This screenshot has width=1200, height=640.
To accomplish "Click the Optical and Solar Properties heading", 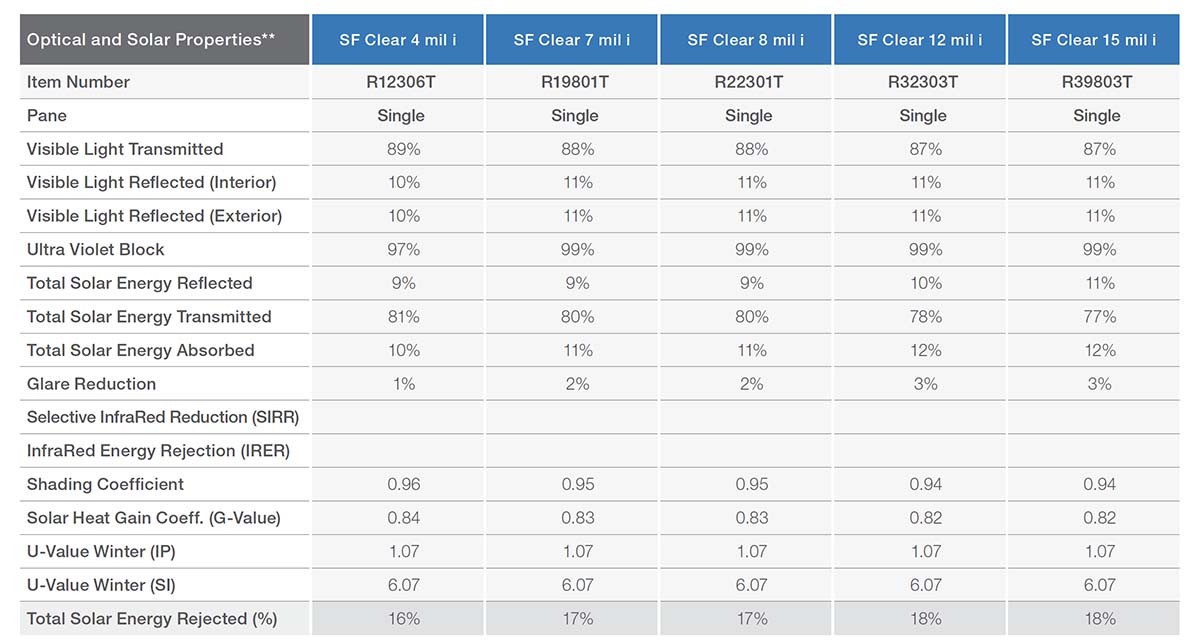I will pyautogui.click(x=151, y=40).
